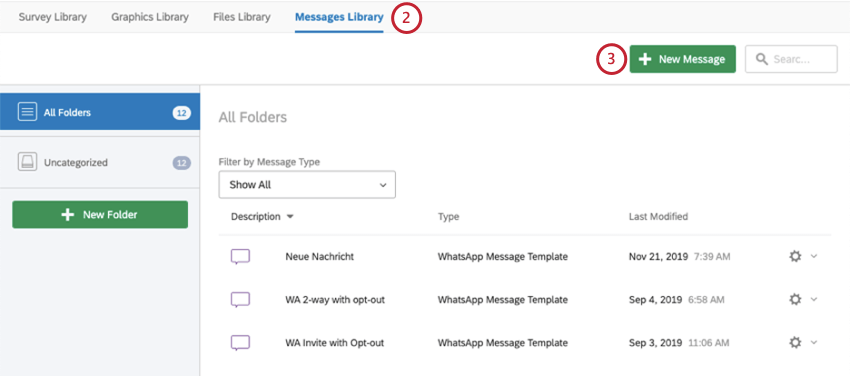Click the message icon for WA Invite with Opt-out
Viewport: 850px width, 376px height.
click(x=240, y=343)
